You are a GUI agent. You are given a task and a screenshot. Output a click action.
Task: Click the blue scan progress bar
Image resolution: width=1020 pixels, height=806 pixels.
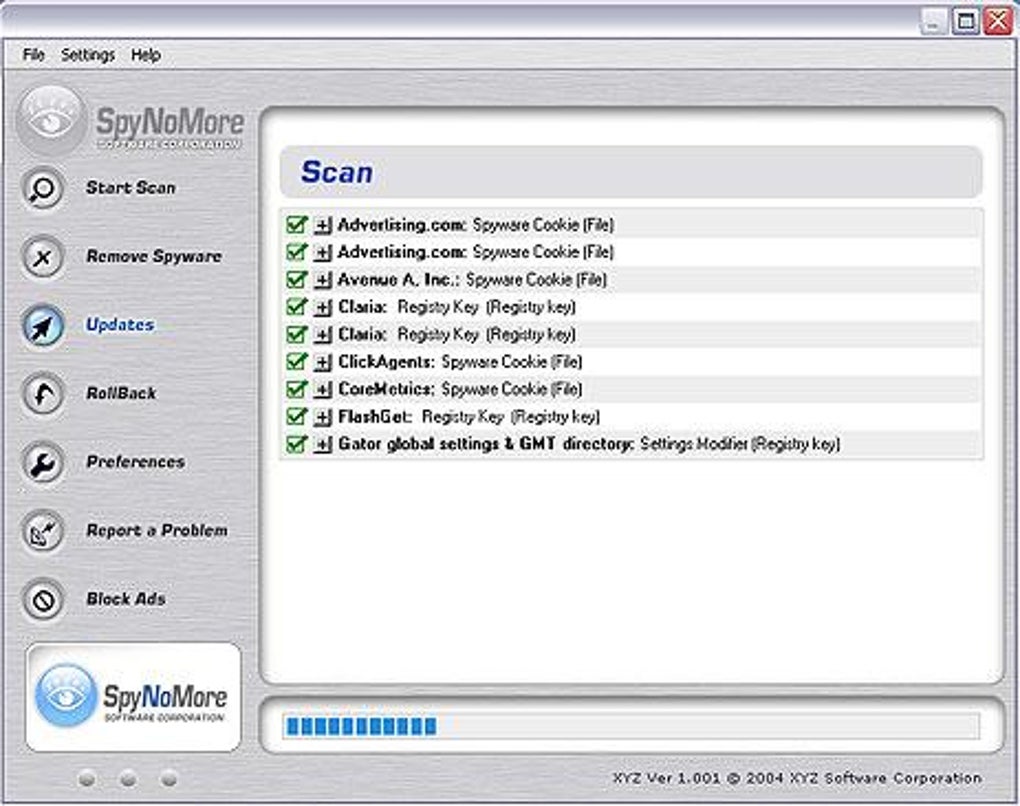click(631, 726)
